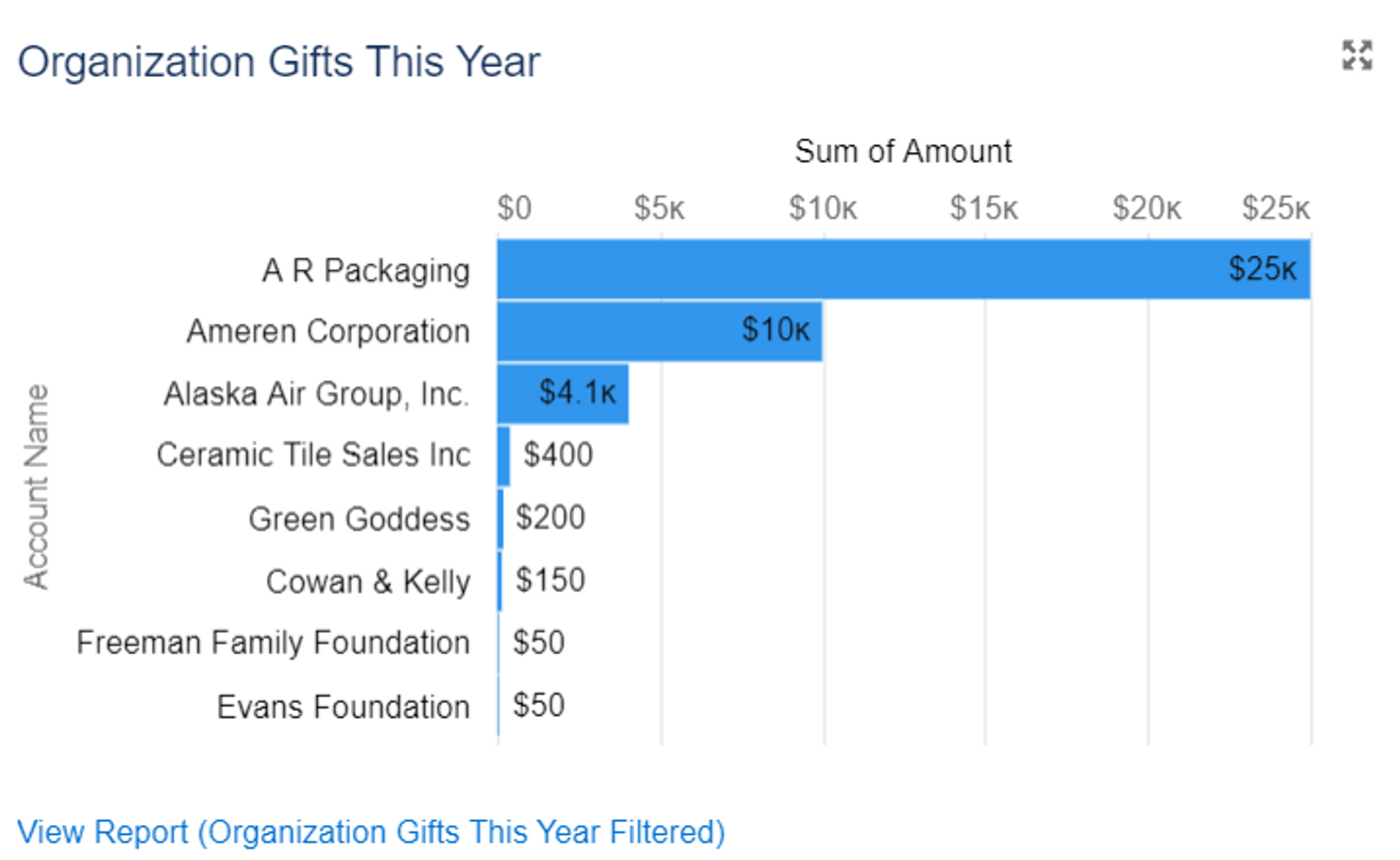
Task: Click the Alaska Air Group, Inc. label
Action: (x=316, y=394)
